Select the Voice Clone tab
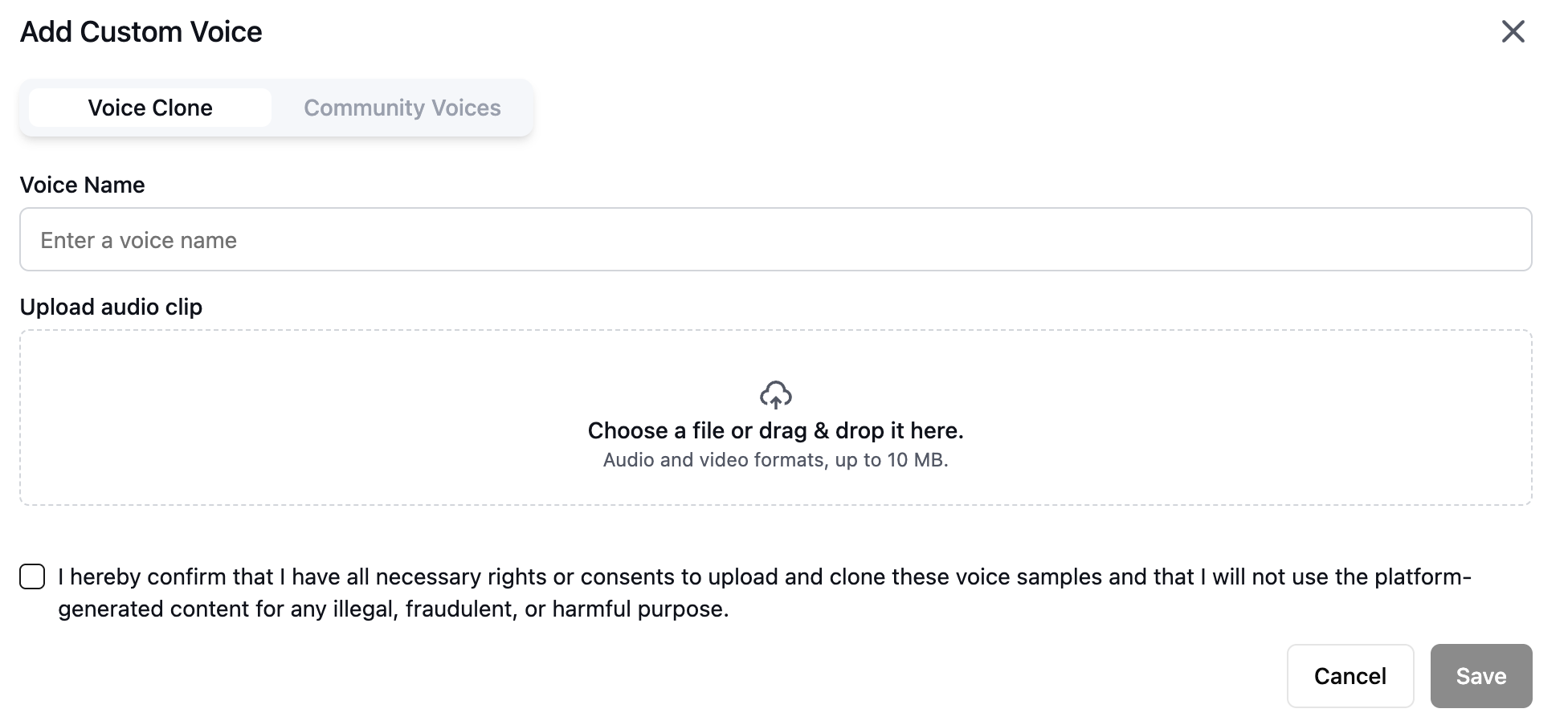 [150, 108]
